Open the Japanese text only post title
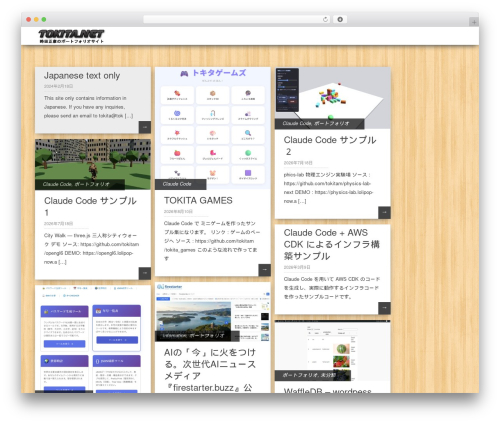The image size is (500, 423). click(x=82, y=76)
